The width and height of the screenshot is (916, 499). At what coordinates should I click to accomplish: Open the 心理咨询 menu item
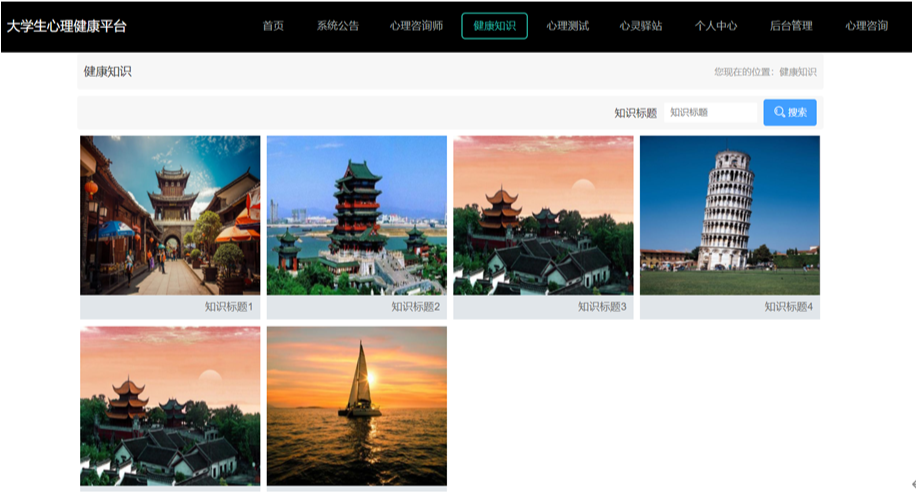(x=866, y=26)
